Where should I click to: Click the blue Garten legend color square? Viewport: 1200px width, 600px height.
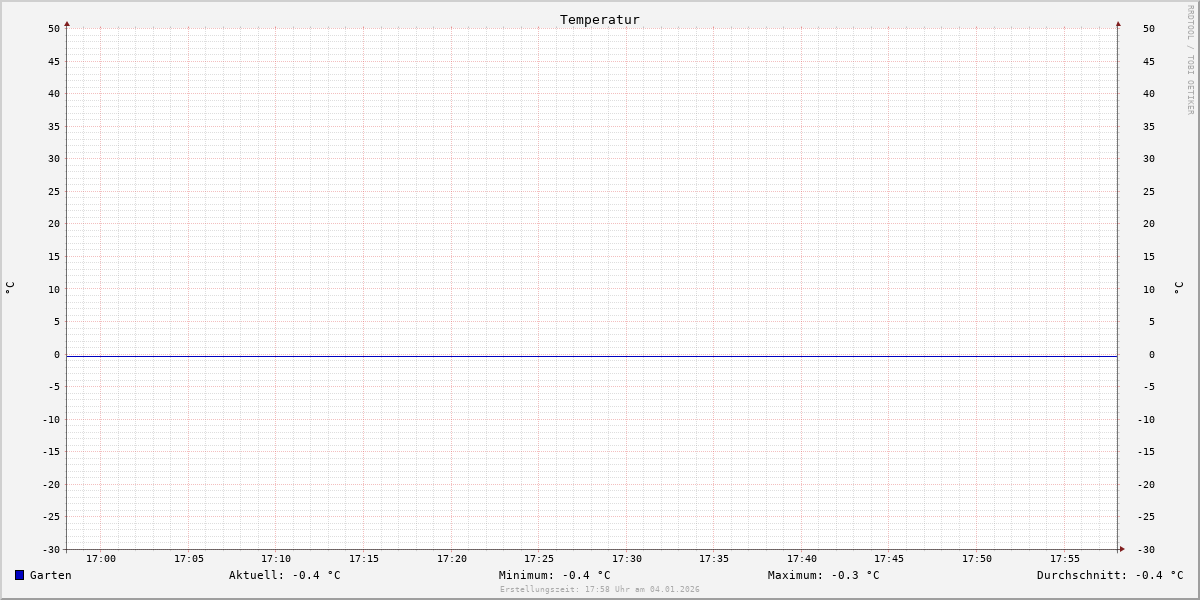[x=19, y=575]
